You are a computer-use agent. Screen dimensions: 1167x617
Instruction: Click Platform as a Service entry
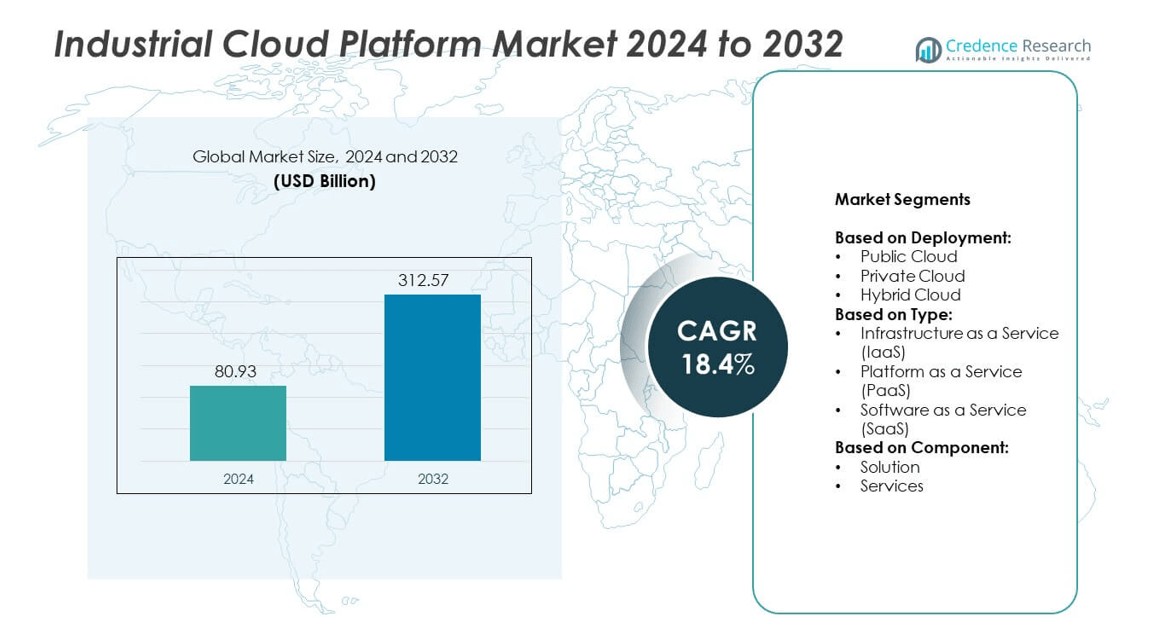pos(940,371)
